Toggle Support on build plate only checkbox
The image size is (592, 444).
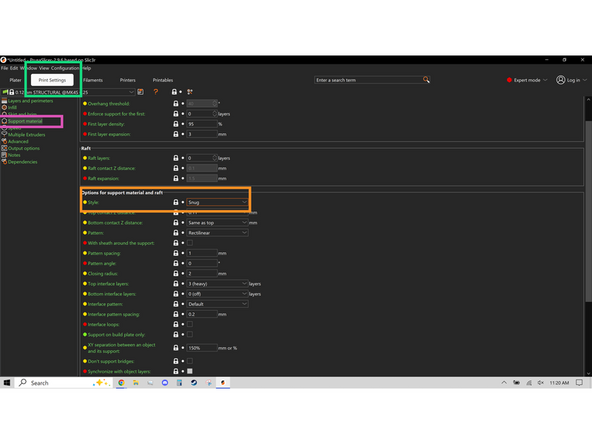[190, 335]
